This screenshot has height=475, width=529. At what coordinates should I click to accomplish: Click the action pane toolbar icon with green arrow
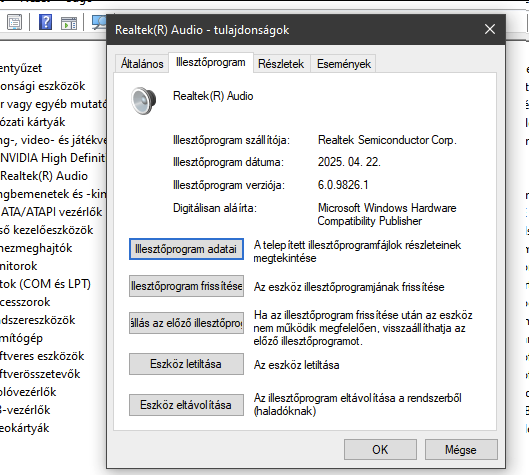click(69, 23)
